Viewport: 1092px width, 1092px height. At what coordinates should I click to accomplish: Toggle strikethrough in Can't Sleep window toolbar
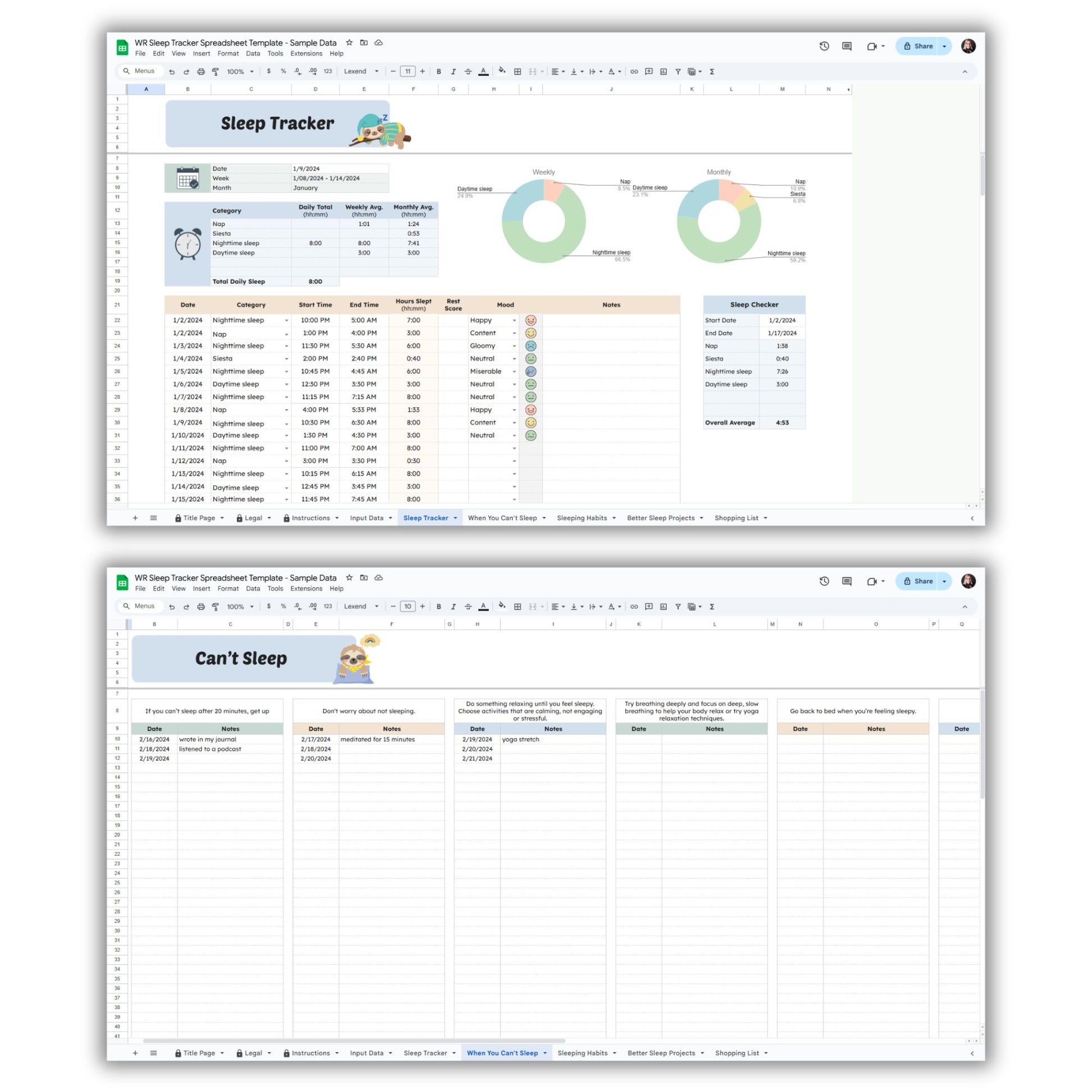tap(468, 607)
